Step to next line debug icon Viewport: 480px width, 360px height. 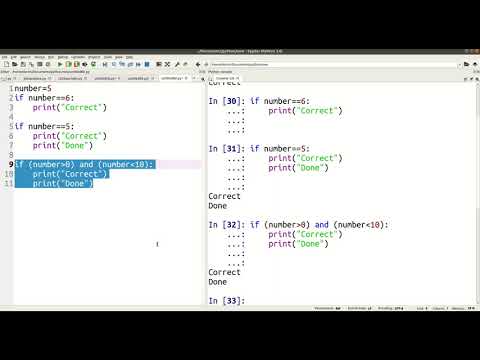[x=114, y=64]
